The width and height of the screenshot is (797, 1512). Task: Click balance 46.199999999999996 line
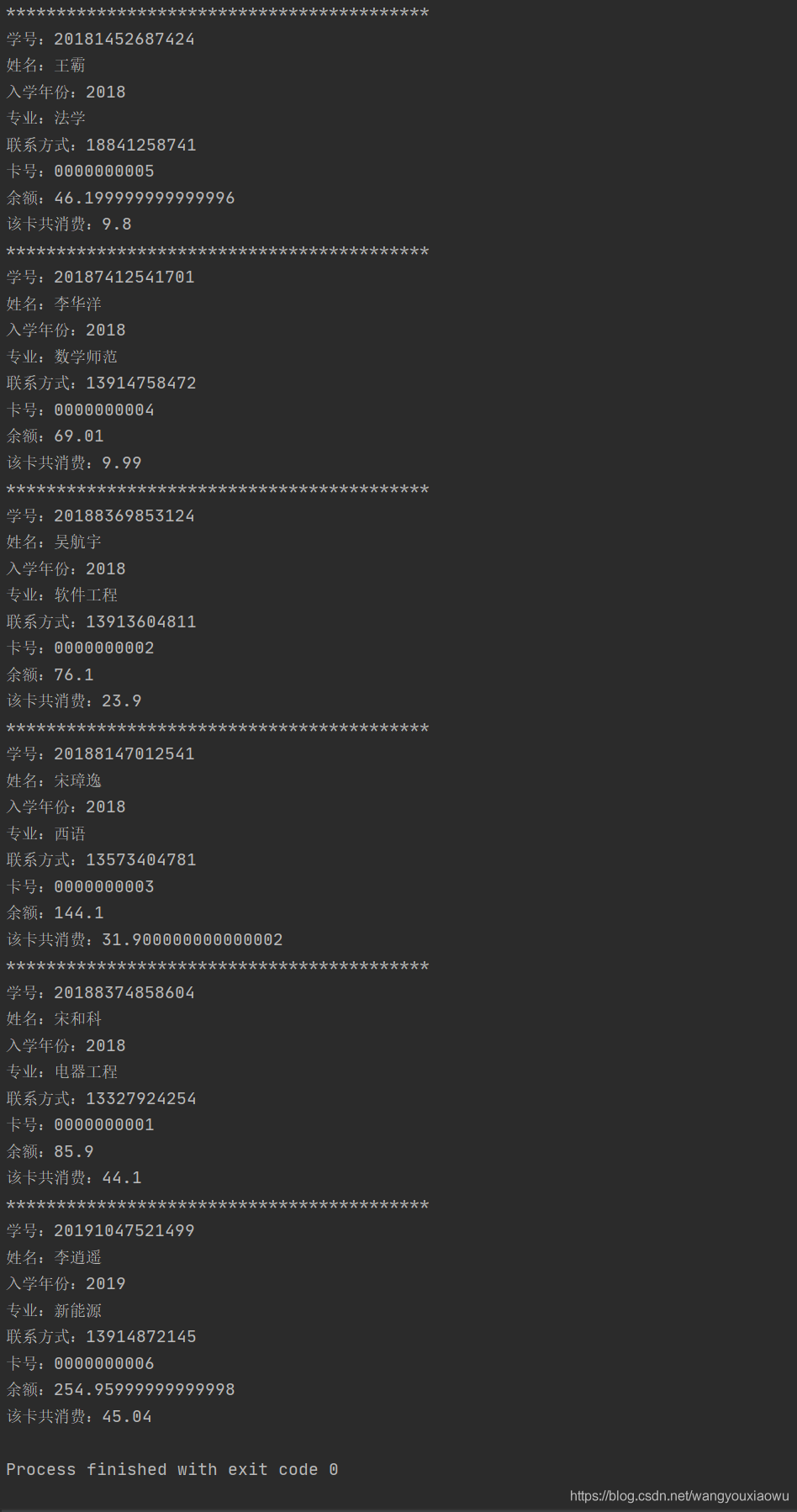pyautogui.click(x=121, y=198)
